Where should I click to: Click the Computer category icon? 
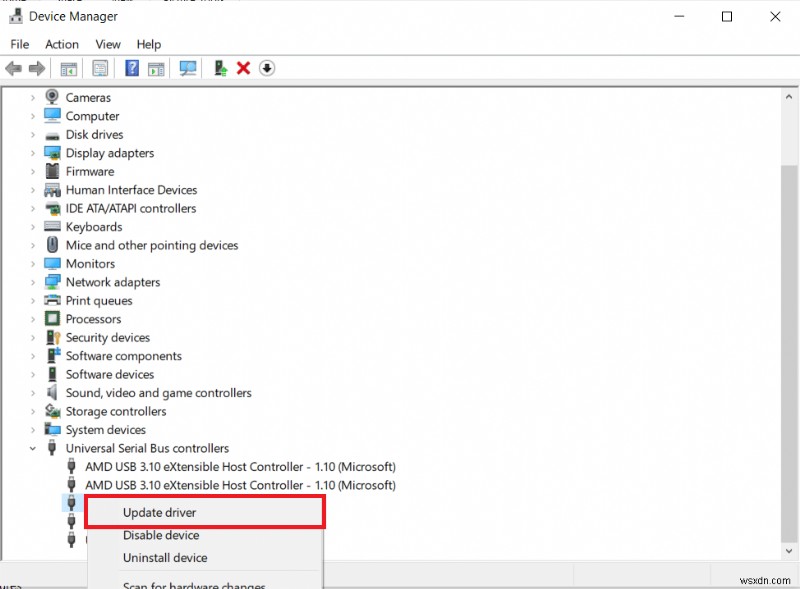pyautogui.click(x=52, y=116)
